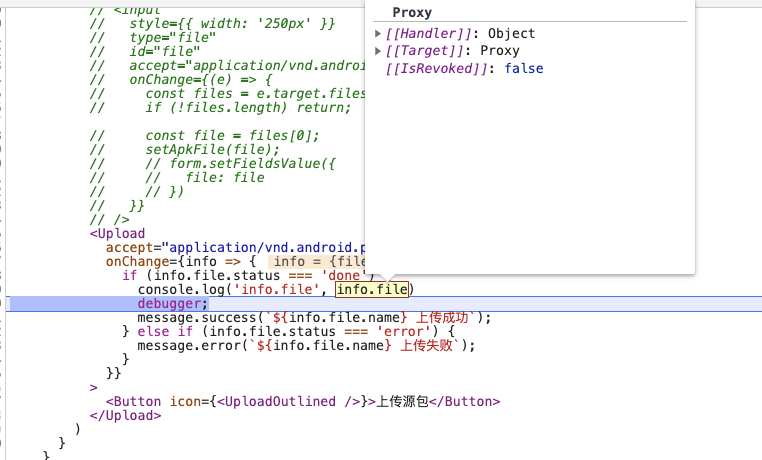Click the Object value of [[Handler]]
The image size is (762, 460).
point(511,34)
